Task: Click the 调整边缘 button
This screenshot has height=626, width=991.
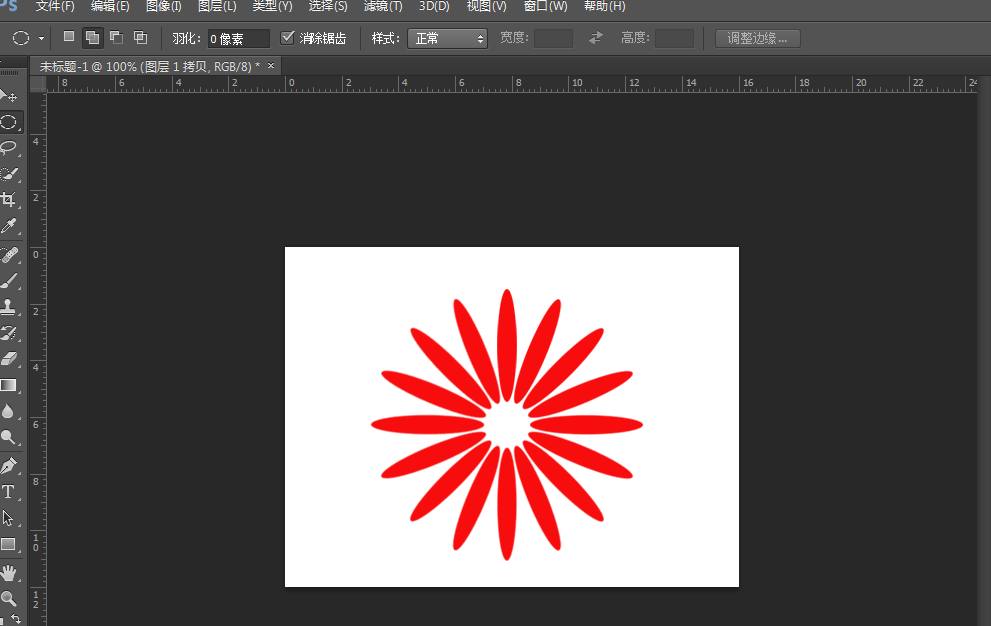Action: click(x=756, y=38)
